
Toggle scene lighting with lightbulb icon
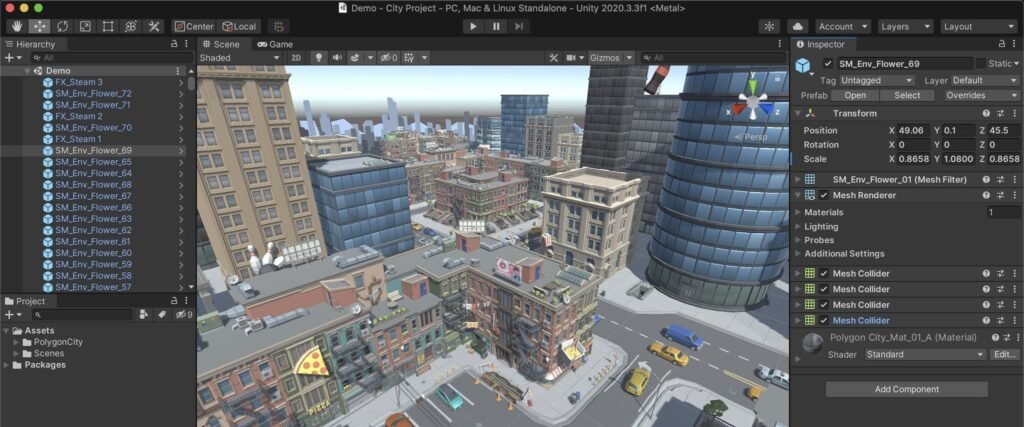pos(319,58)
